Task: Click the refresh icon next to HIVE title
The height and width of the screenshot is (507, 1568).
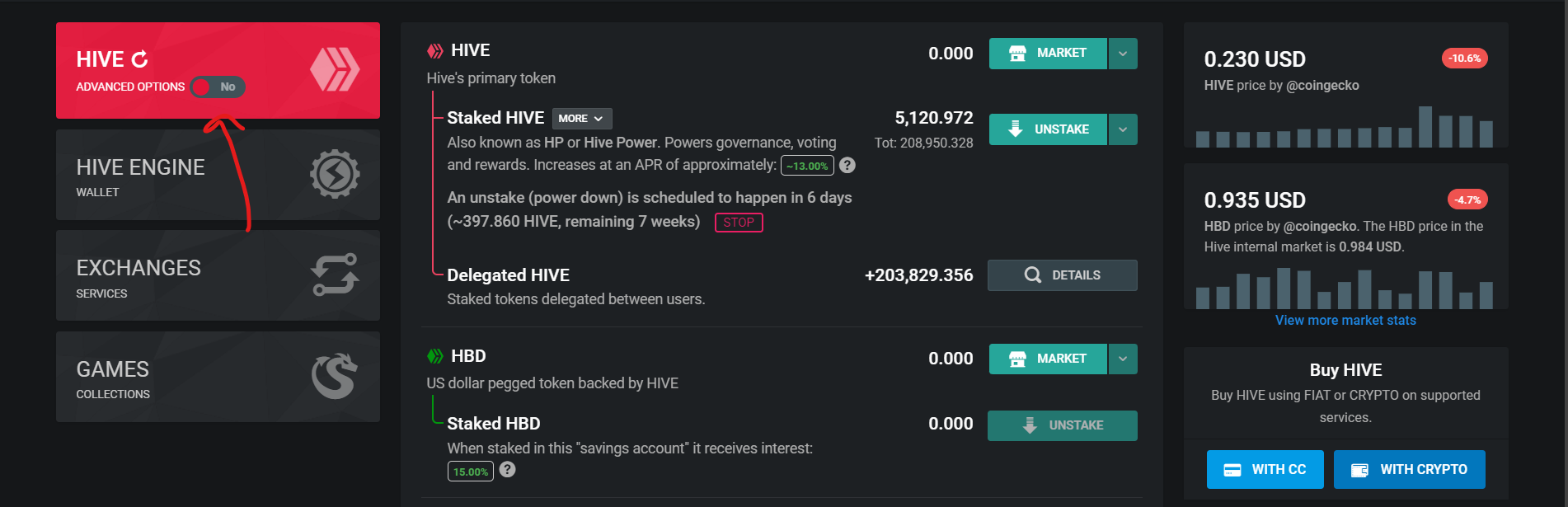Action: pos(140,59)
